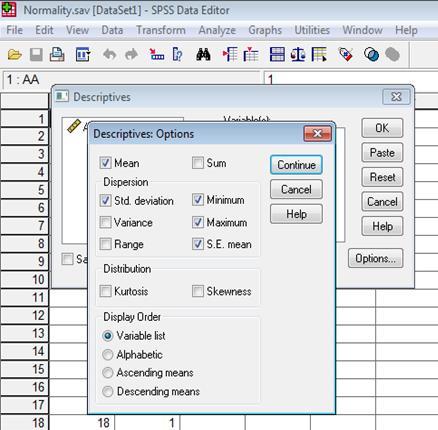The height and width of the screenshot is (430, 438).
Task: Click the Value Labels tag icon
Action: click(346, 54)
